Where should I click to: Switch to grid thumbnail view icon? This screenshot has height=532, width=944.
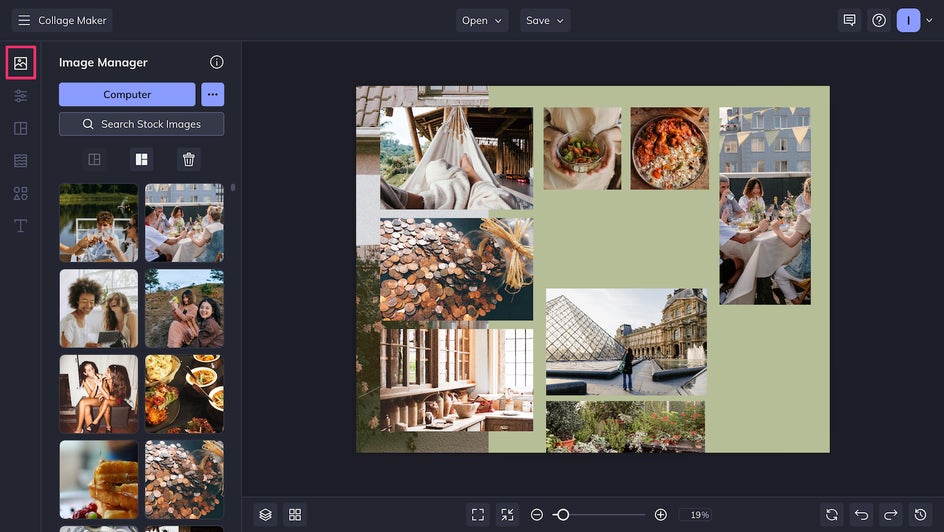(x=141, y=159)
